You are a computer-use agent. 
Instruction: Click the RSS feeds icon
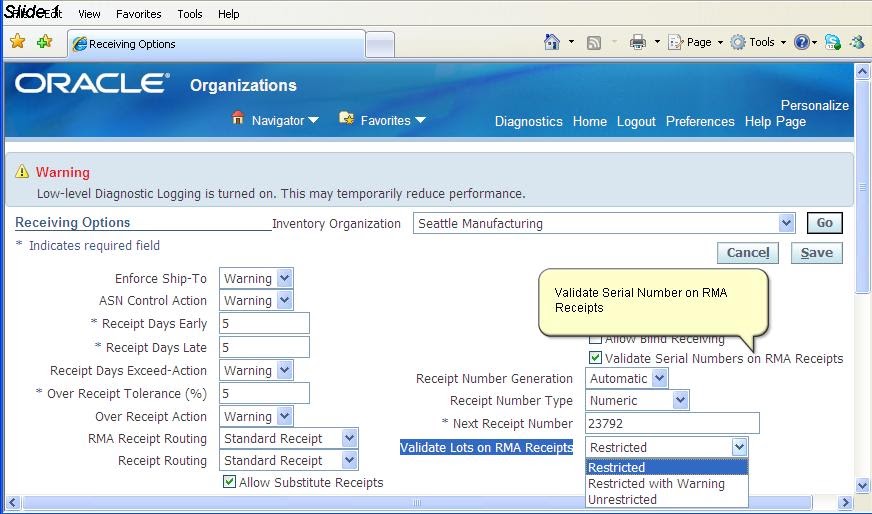point(594,43)
